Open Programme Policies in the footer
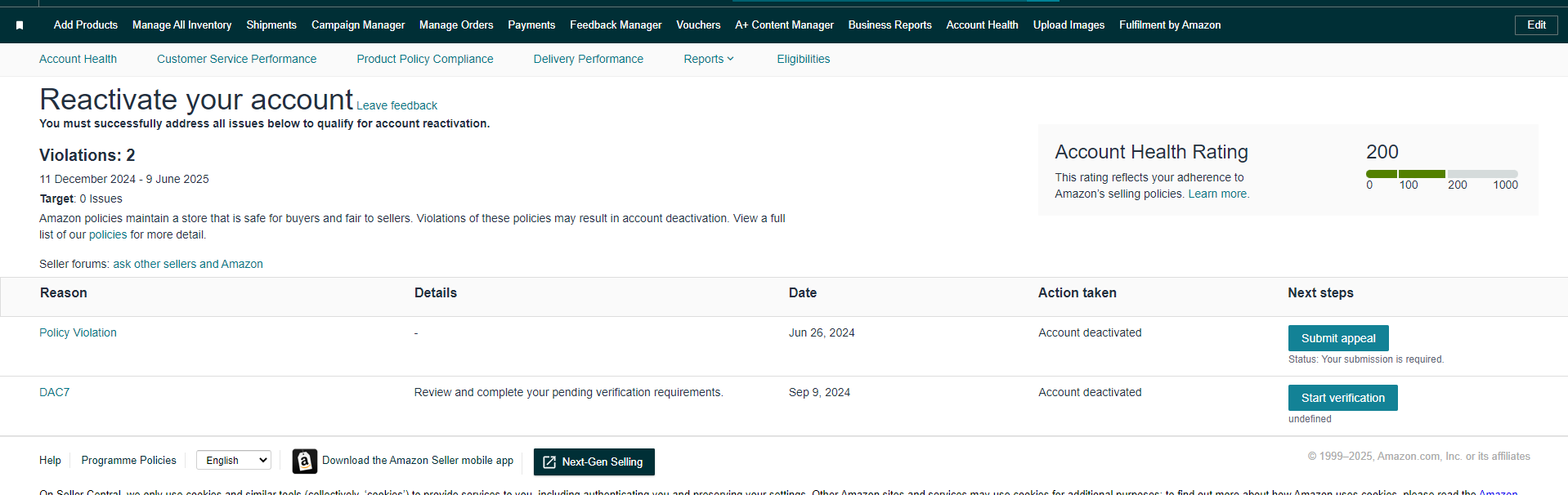 [128, 461]
